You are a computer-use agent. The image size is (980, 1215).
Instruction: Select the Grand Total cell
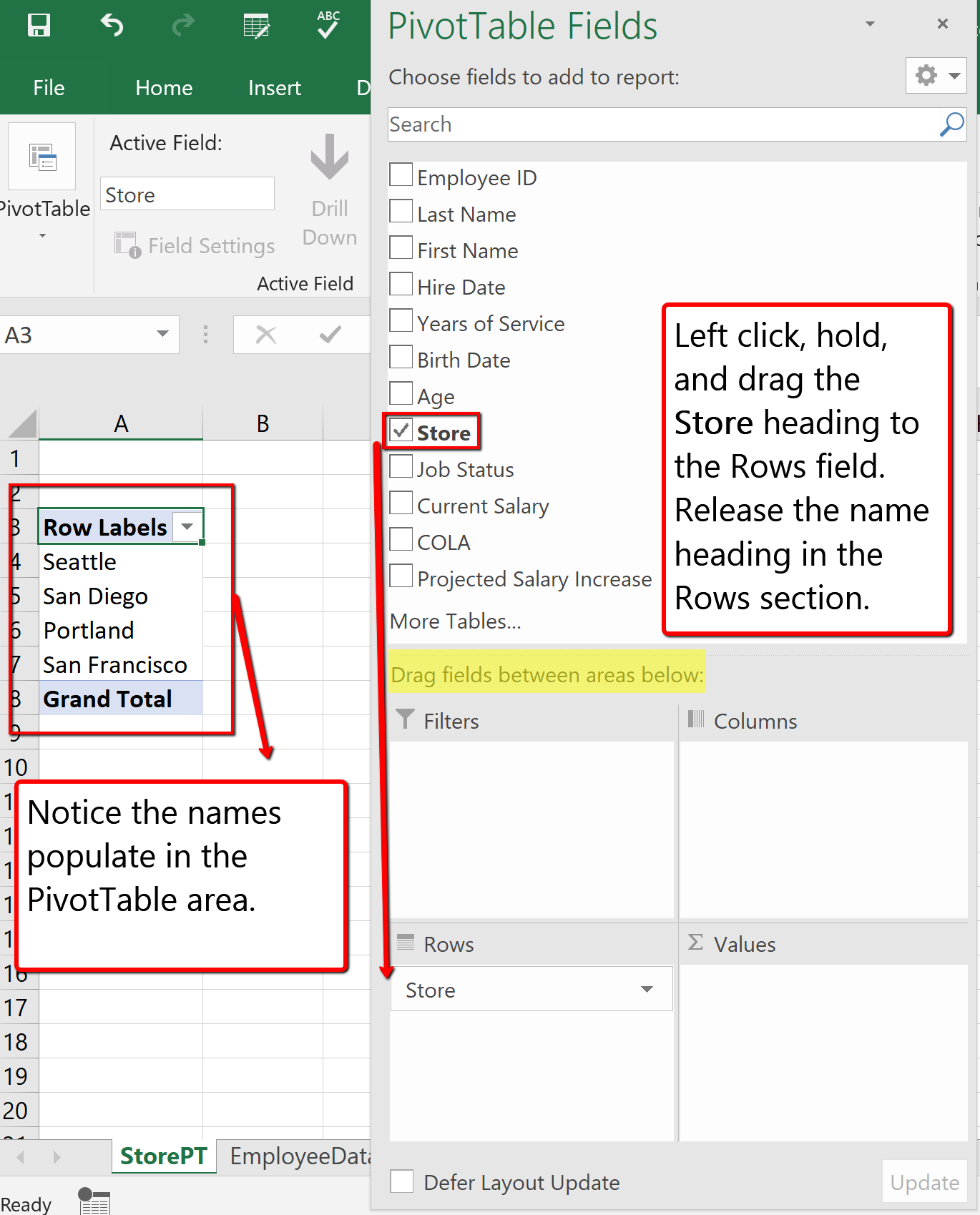point(121,699)
